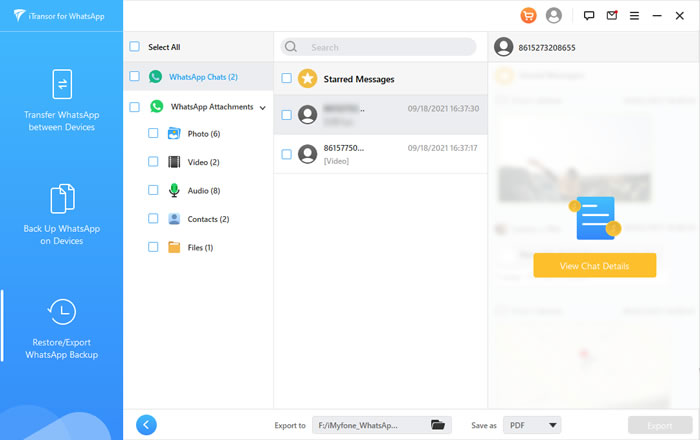Open the Save as PDF dropdown
The image size is (700, 440).
point(532,425)
